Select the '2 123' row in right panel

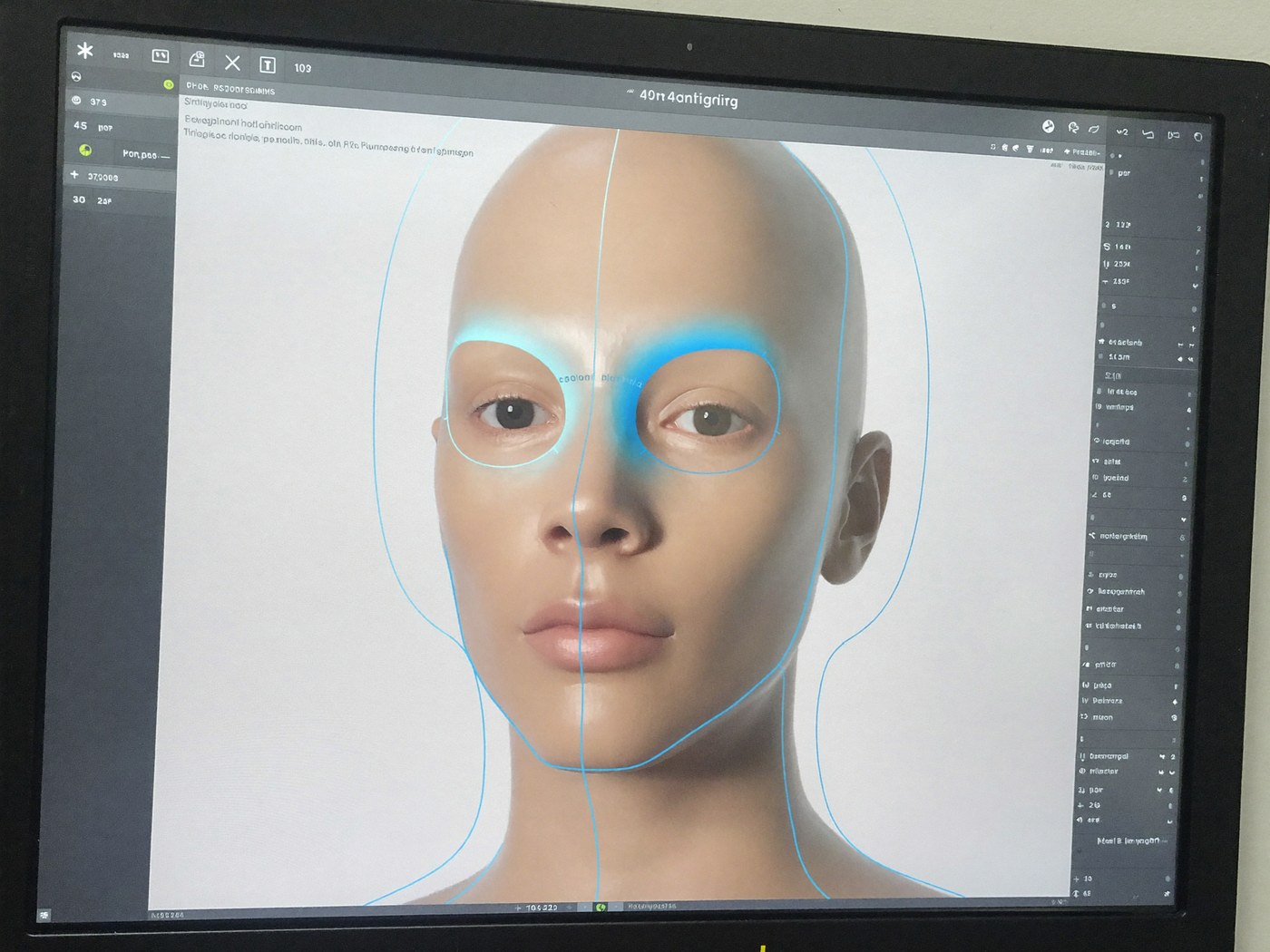pyautogui.click(x=1152, y=225)
